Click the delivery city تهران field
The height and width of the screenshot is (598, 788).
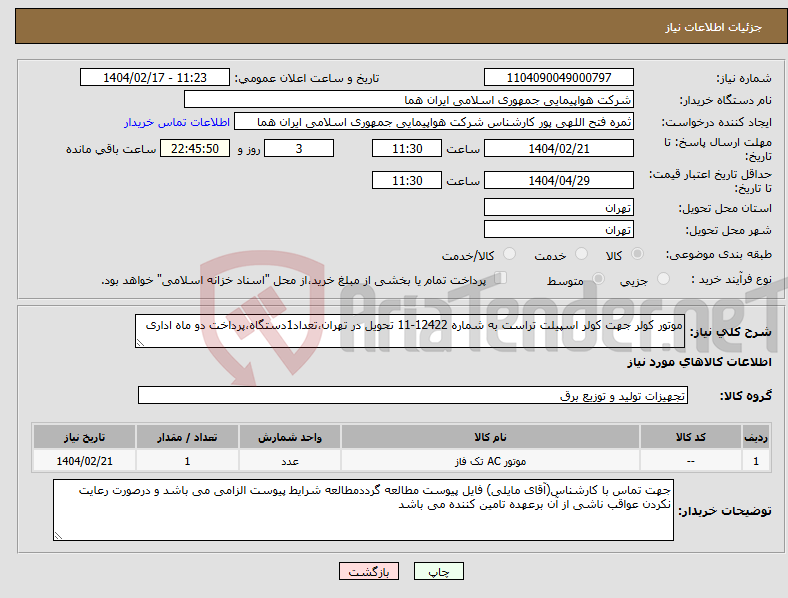tap(559, 229)
